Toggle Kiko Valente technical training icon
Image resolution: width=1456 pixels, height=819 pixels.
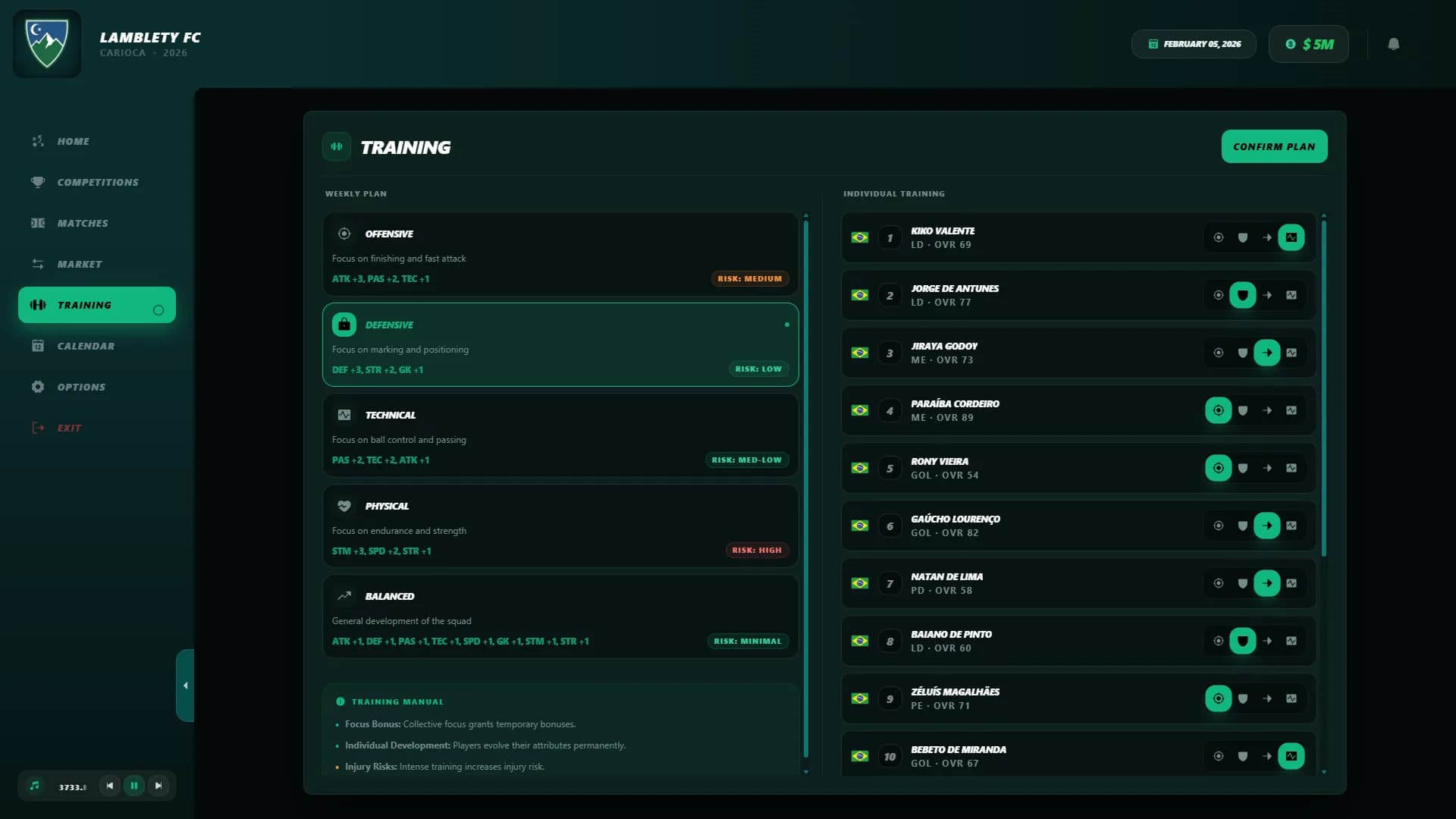1291,237
